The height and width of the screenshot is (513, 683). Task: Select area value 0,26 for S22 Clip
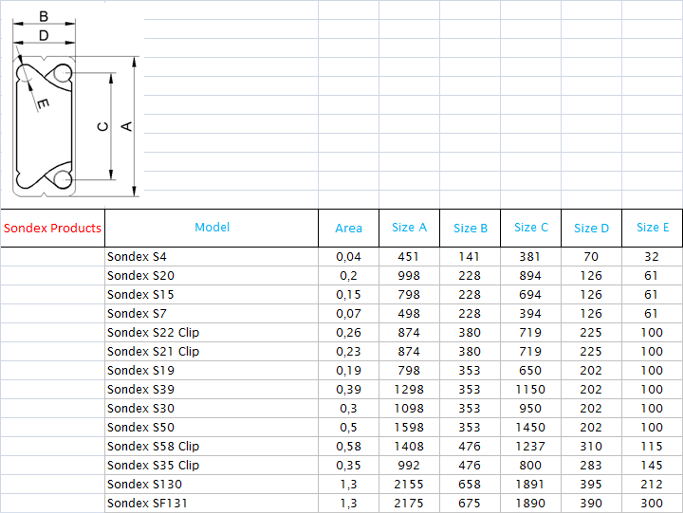click(348, 333)
